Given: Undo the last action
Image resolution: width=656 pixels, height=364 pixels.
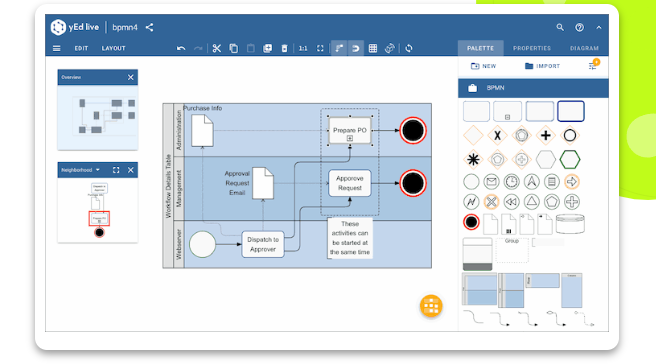Looking at the screenshot, I should click(x=181, y=48).
